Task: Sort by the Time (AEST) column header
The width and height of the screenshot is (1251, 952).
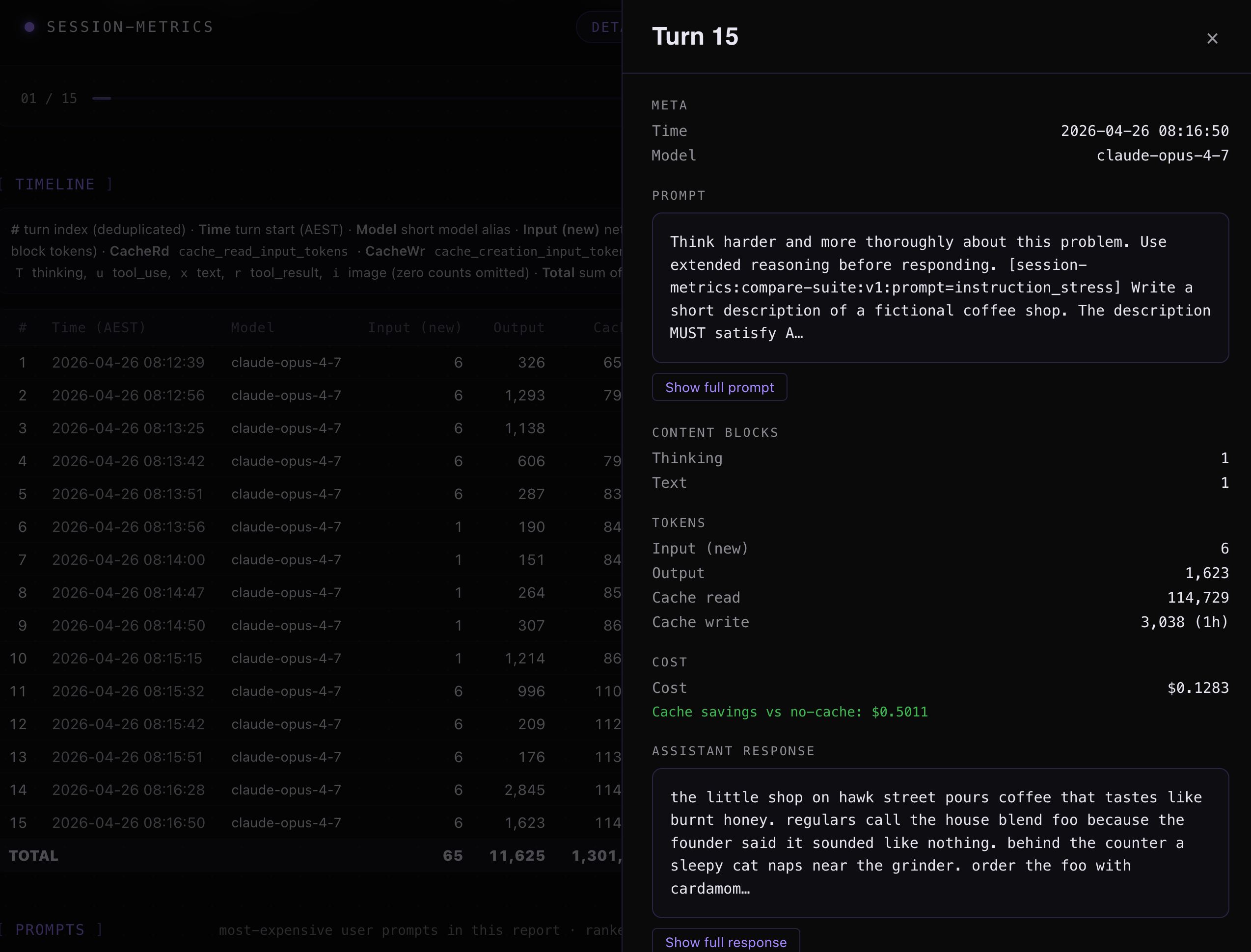Action: click(99, 327)
